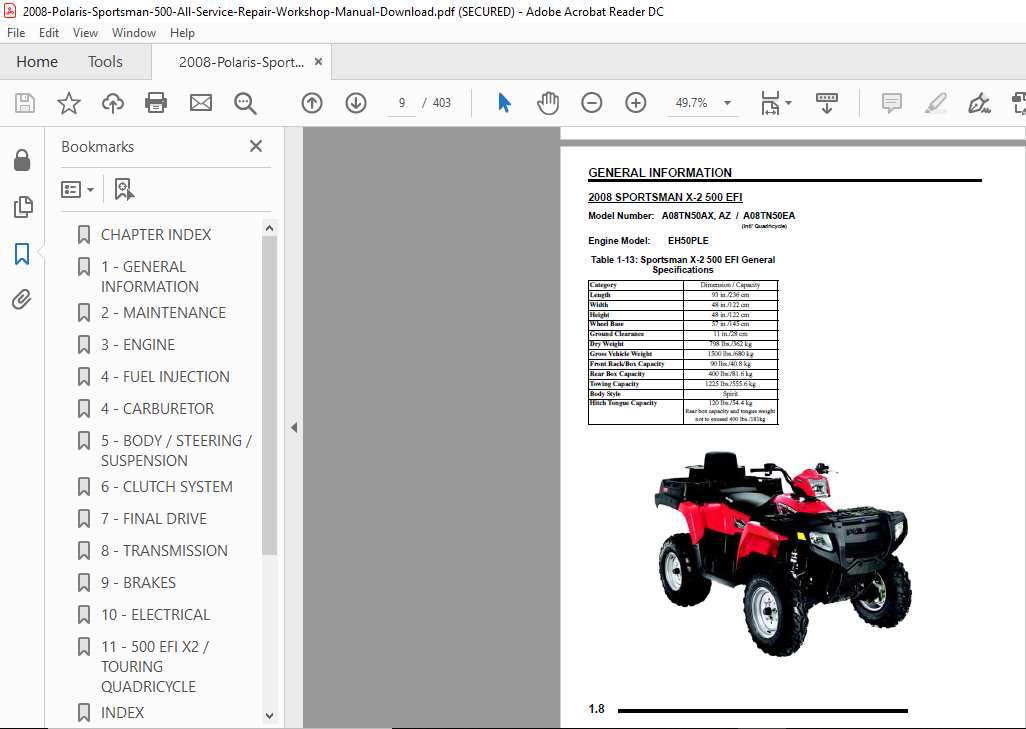Screen dimensions: 1026x729
Task: Jump to 7 - FINAL DRIVE bookmark
Action: click(154, 519)
